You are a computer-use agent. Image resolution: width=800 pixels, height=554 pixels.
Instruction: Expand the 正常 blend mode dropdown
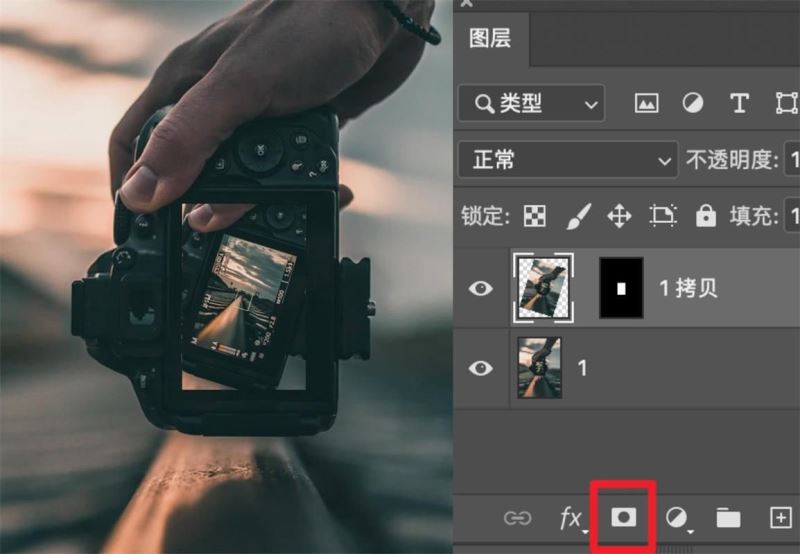567,160
